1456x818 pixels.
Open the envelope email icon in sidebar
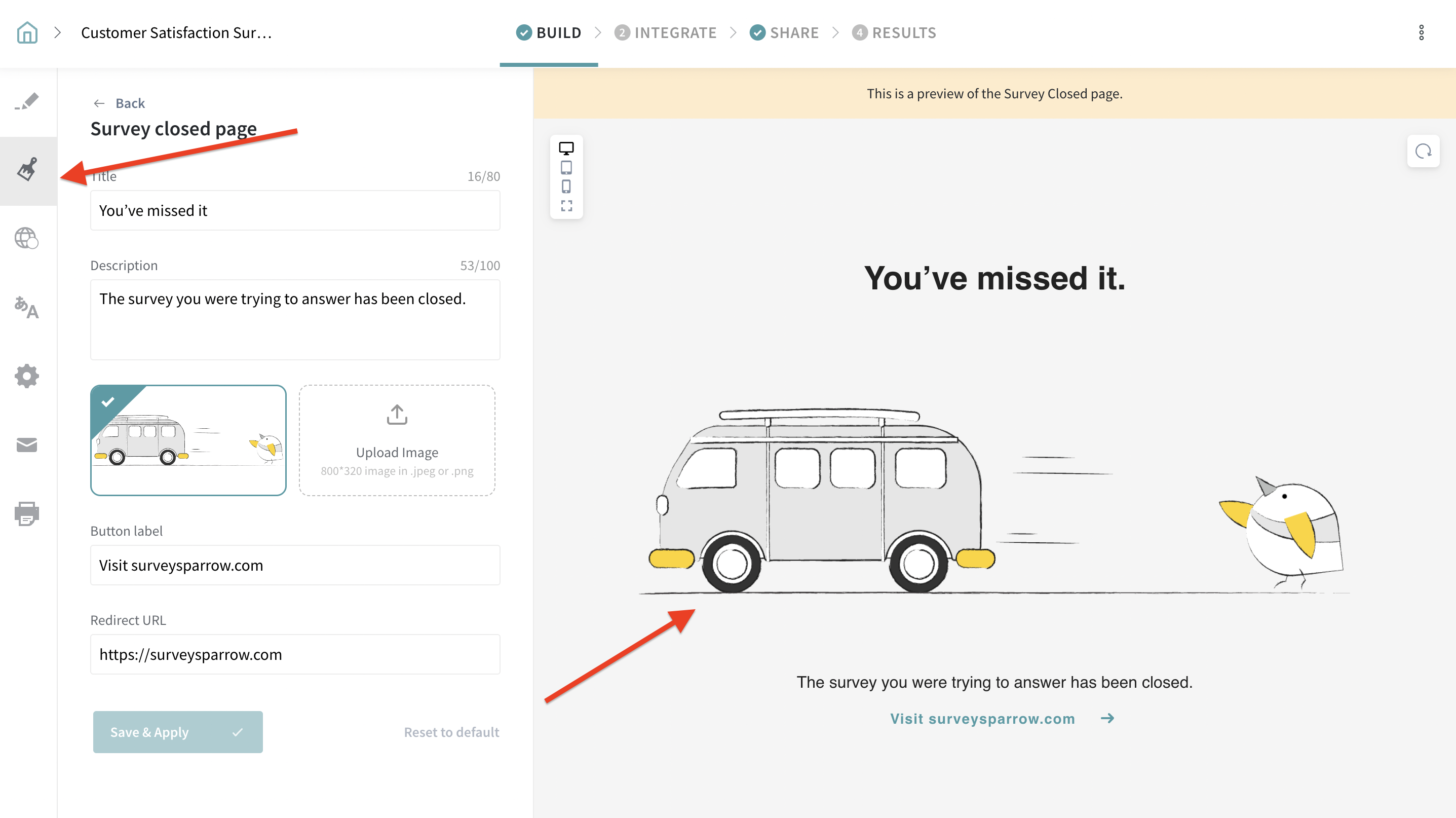click(26, 445)
